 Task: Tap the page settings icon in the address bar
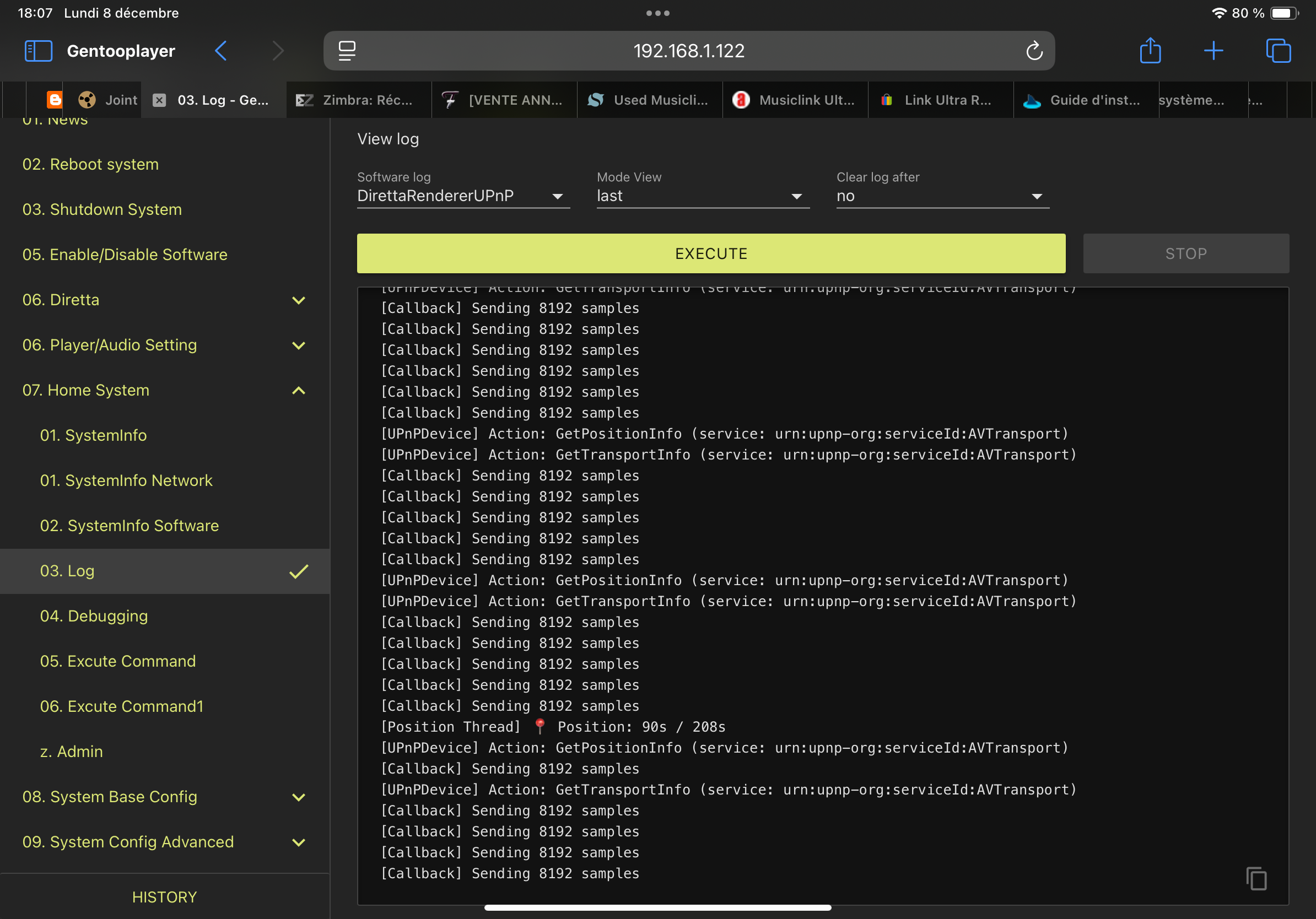347,51
